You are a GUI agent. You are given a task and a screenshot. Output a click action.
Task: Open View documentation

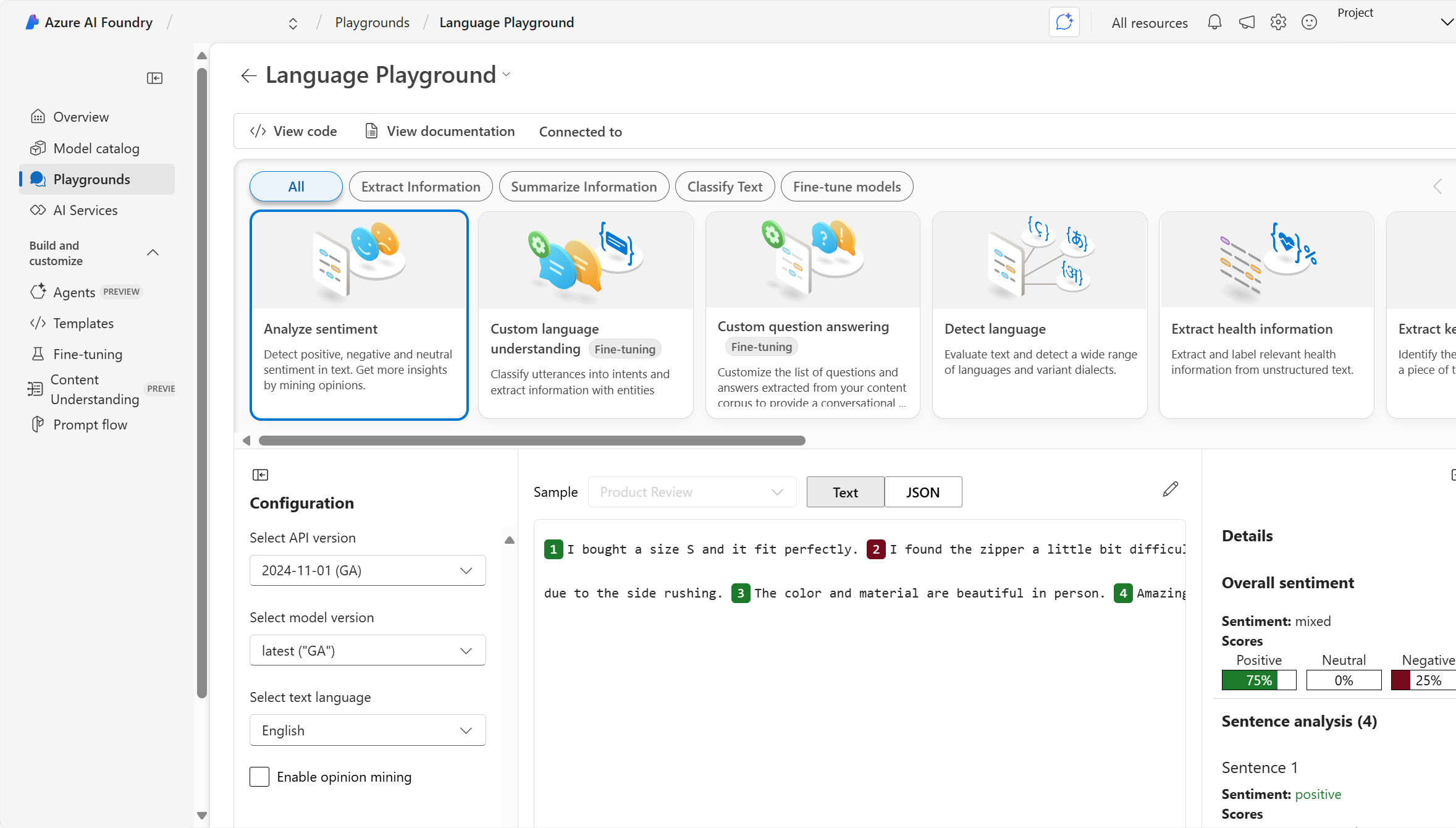click(439, 131)
